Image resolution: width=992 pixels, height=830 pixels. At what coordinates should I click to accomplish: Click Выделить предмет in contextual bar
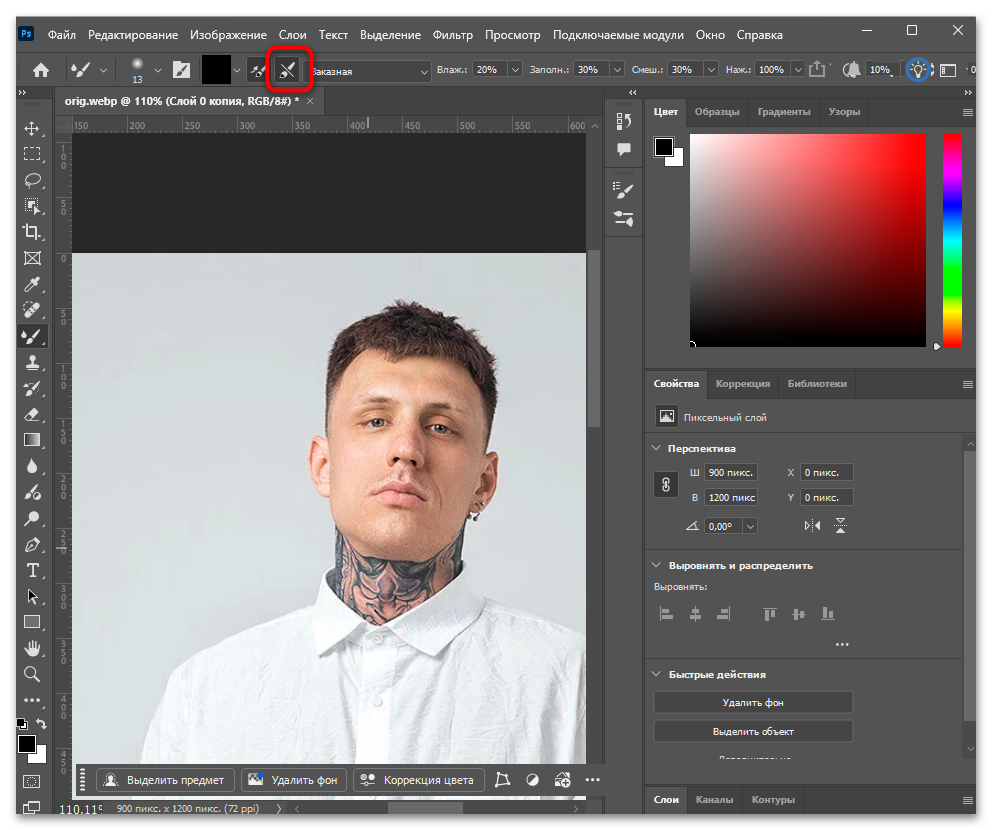coord(165,780)
